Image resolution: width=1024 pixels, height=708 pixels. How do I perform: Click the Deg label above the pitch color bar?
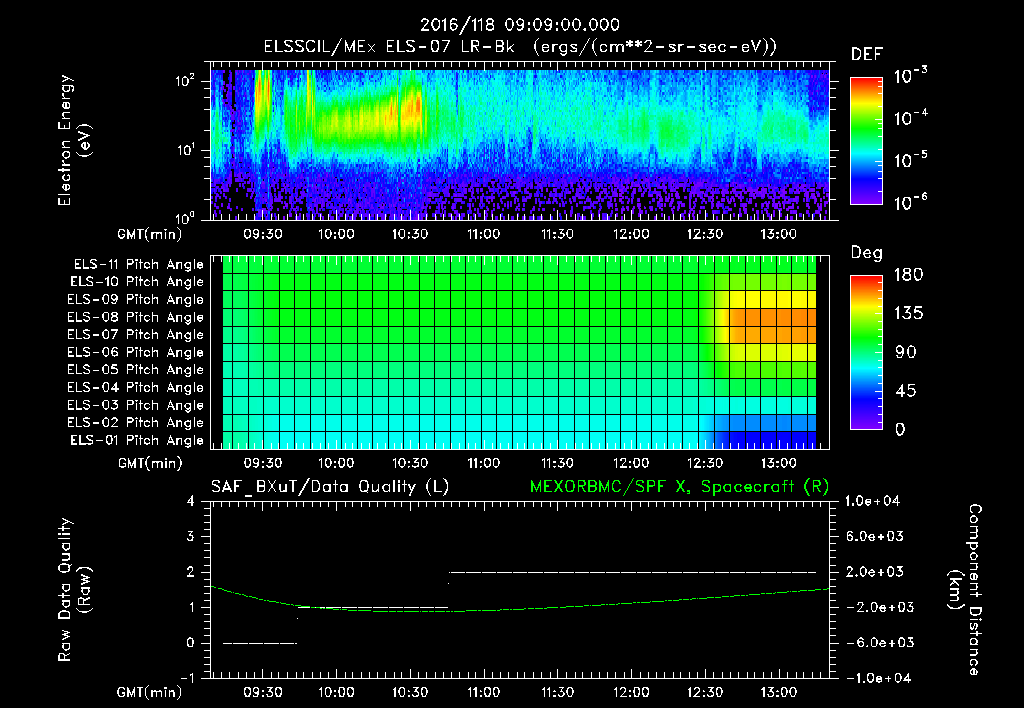coord(867,253)
